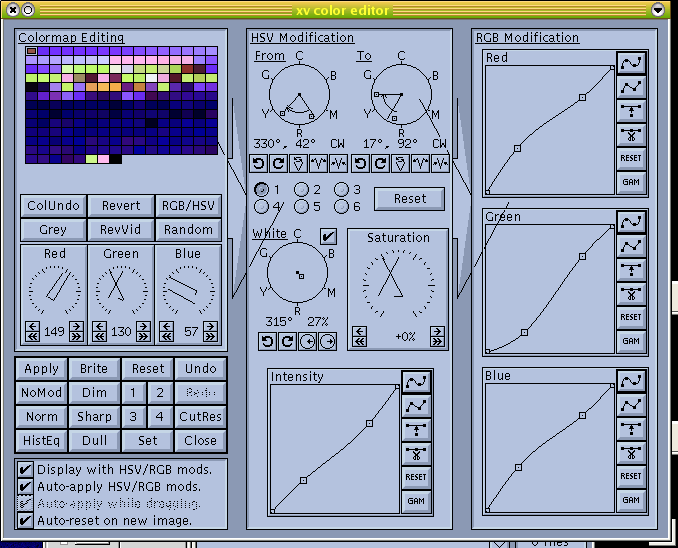Rotate From hue range counter-clockwise
This screenshot has height=548, width=678.
tap(259, 163)
